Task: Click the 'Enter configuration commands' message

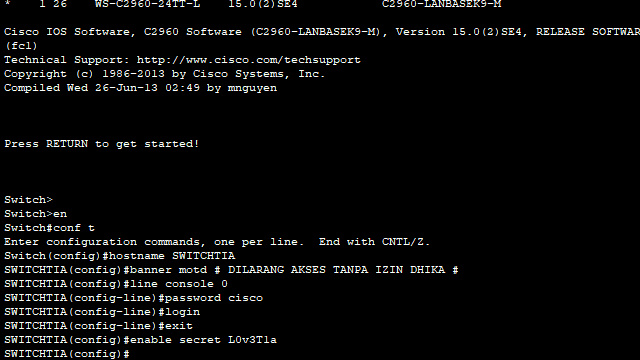Action: pos(217,242)
